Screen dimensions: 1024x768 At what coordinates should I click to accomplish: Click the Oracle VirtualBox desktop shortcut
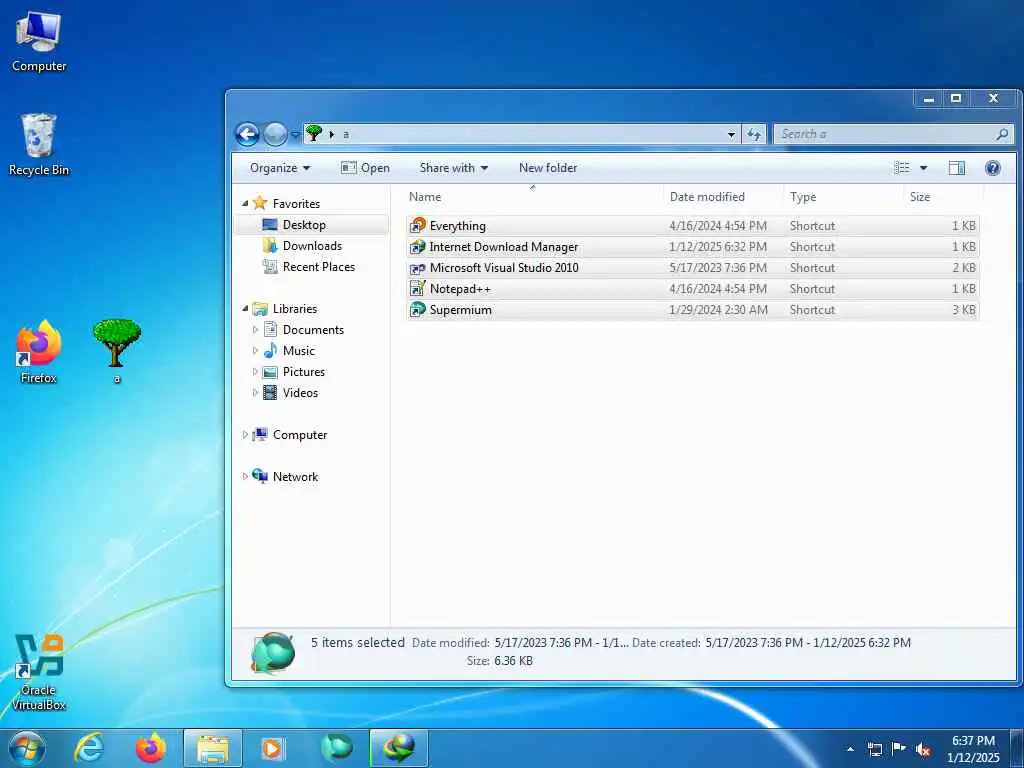[x=39, y=672]
